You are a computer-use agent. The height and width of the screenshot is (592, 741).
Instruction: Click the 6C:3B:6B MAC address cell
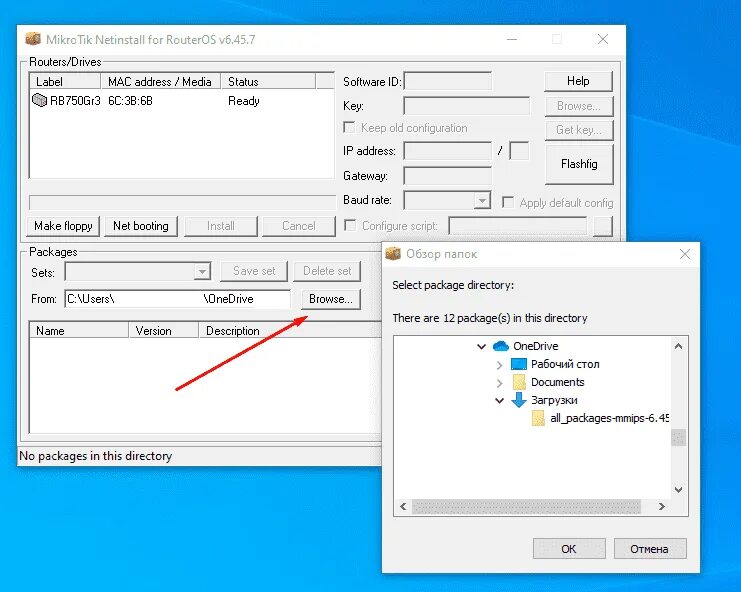pos(130,101)
